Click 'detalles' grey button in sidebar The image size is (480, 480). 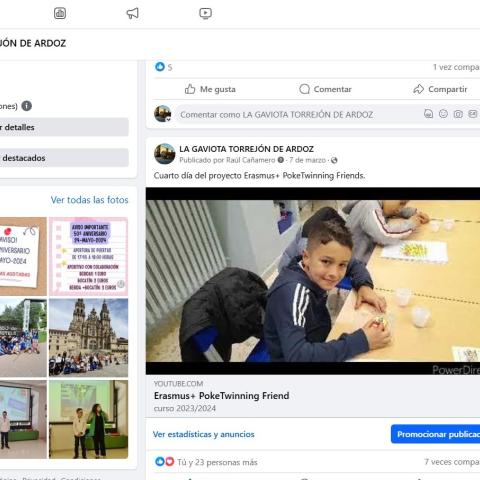pyautogui.click(x=64, y=127)
